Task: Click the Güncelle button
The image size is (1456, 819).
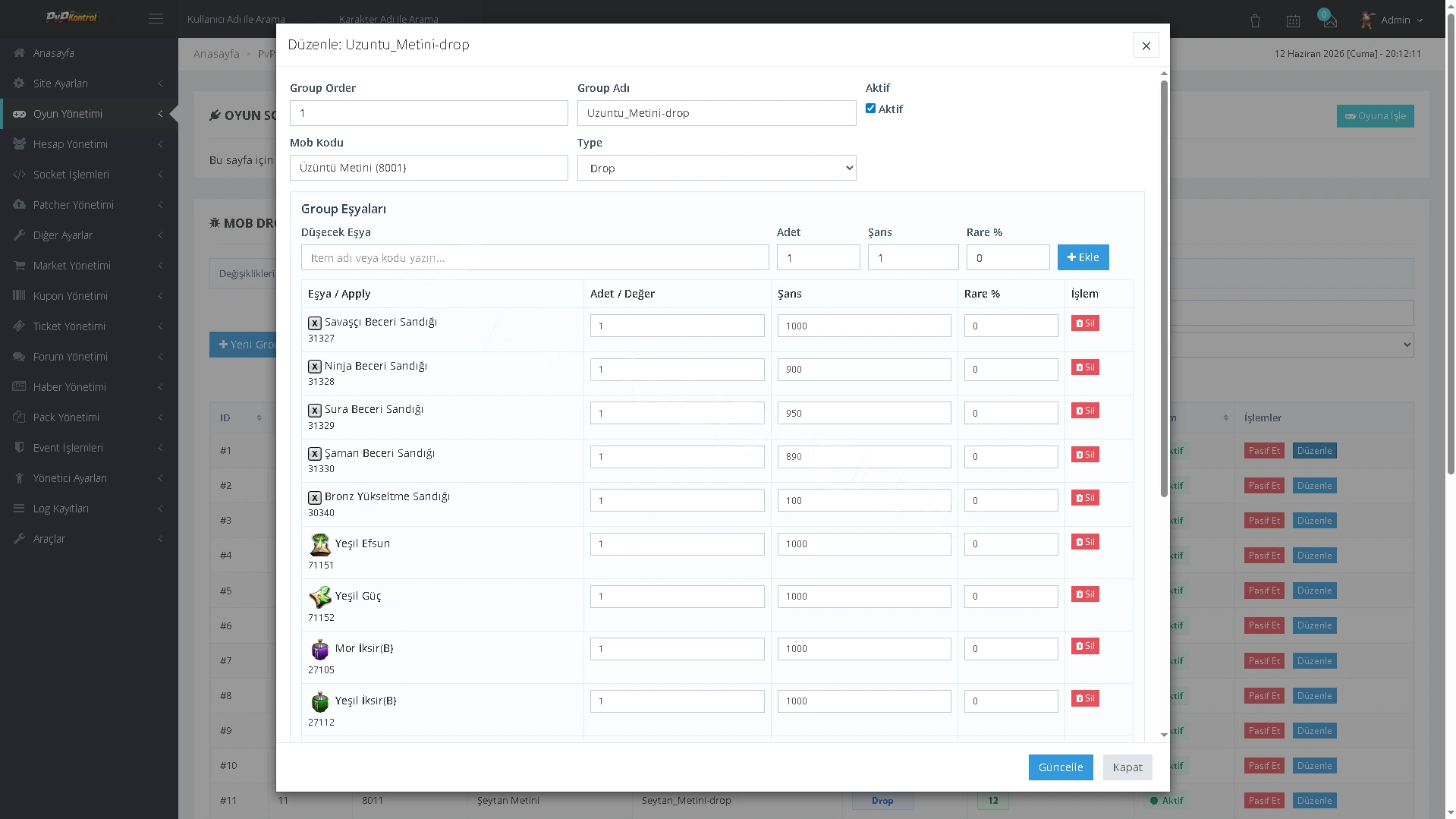Action: (x=1060, y=767)
